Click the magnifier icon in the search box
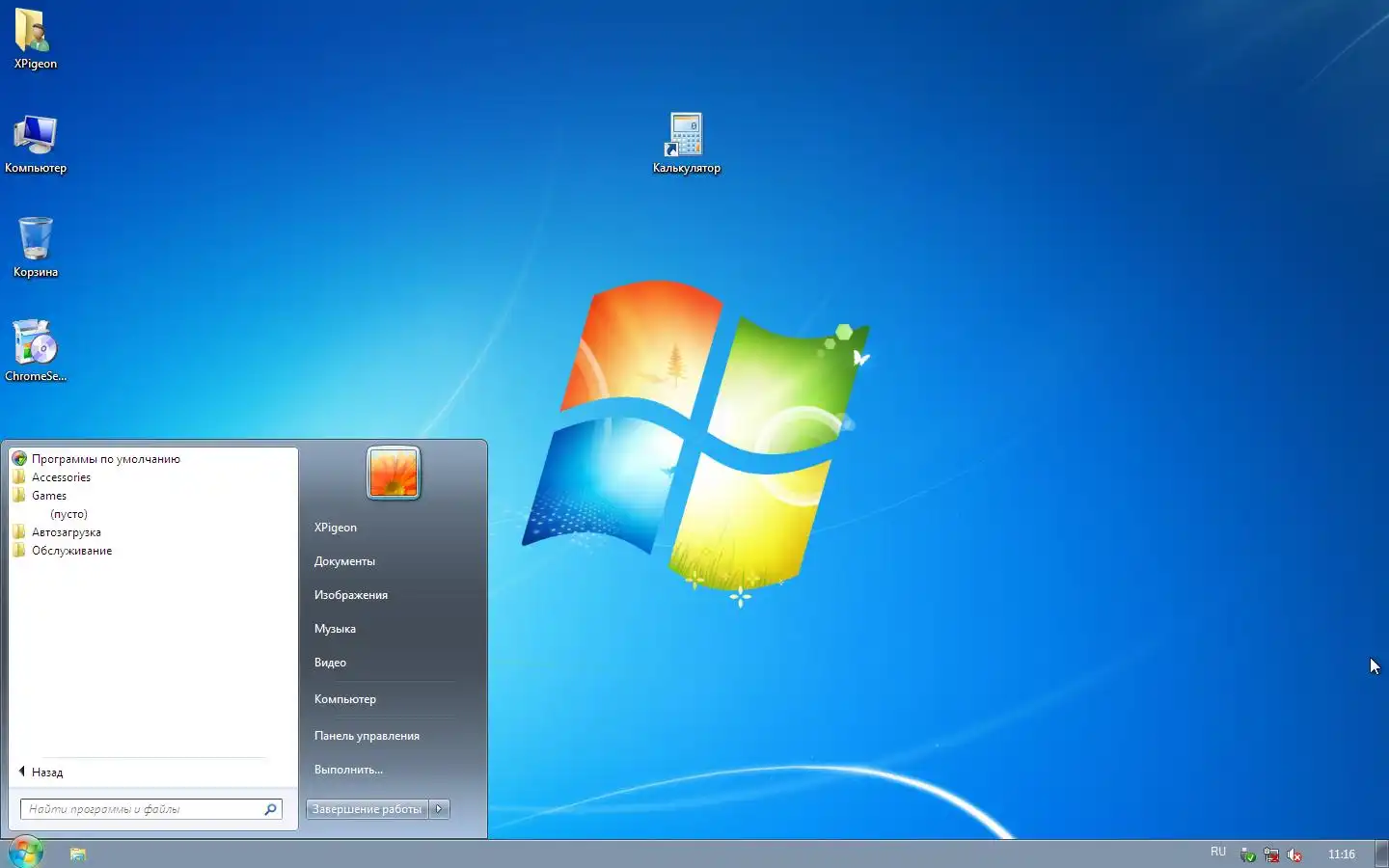Viewport: 1389px width, 868px height. point(271,809)
